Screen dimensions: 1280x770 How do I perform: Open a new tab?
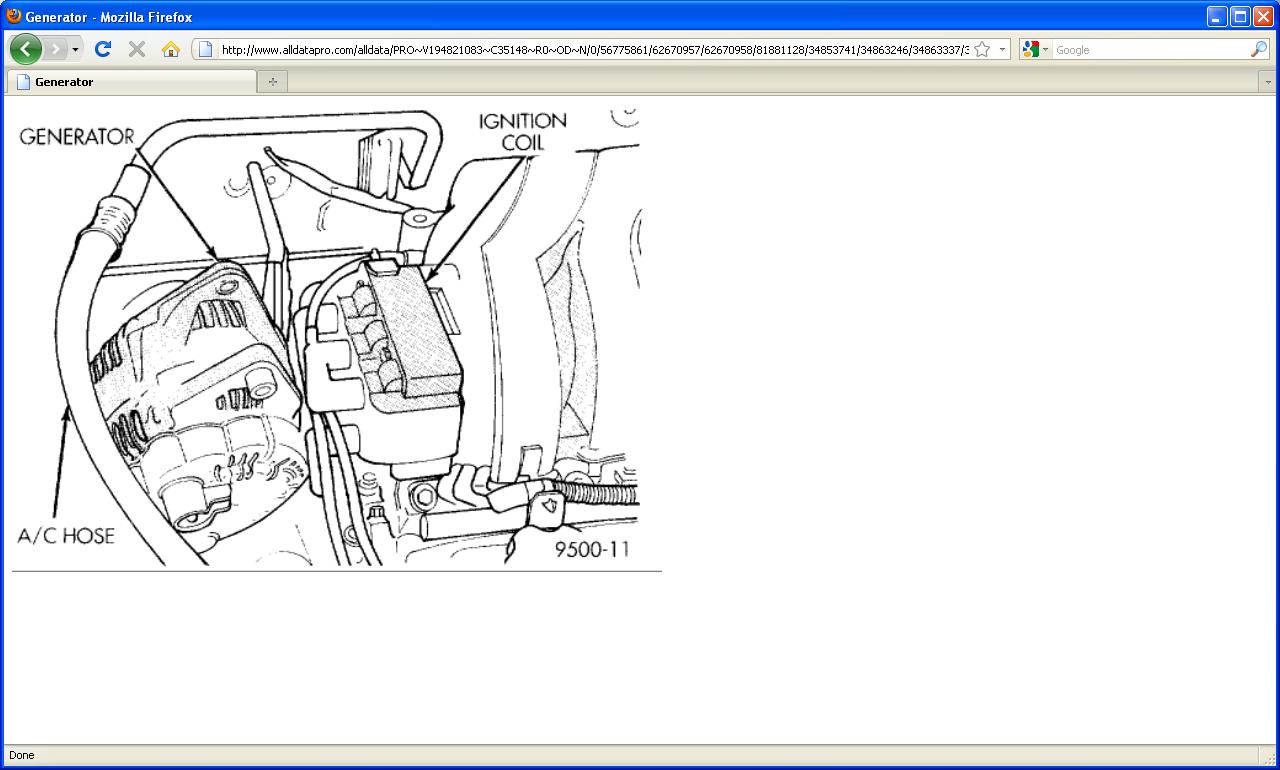click(x=272, y=82)
